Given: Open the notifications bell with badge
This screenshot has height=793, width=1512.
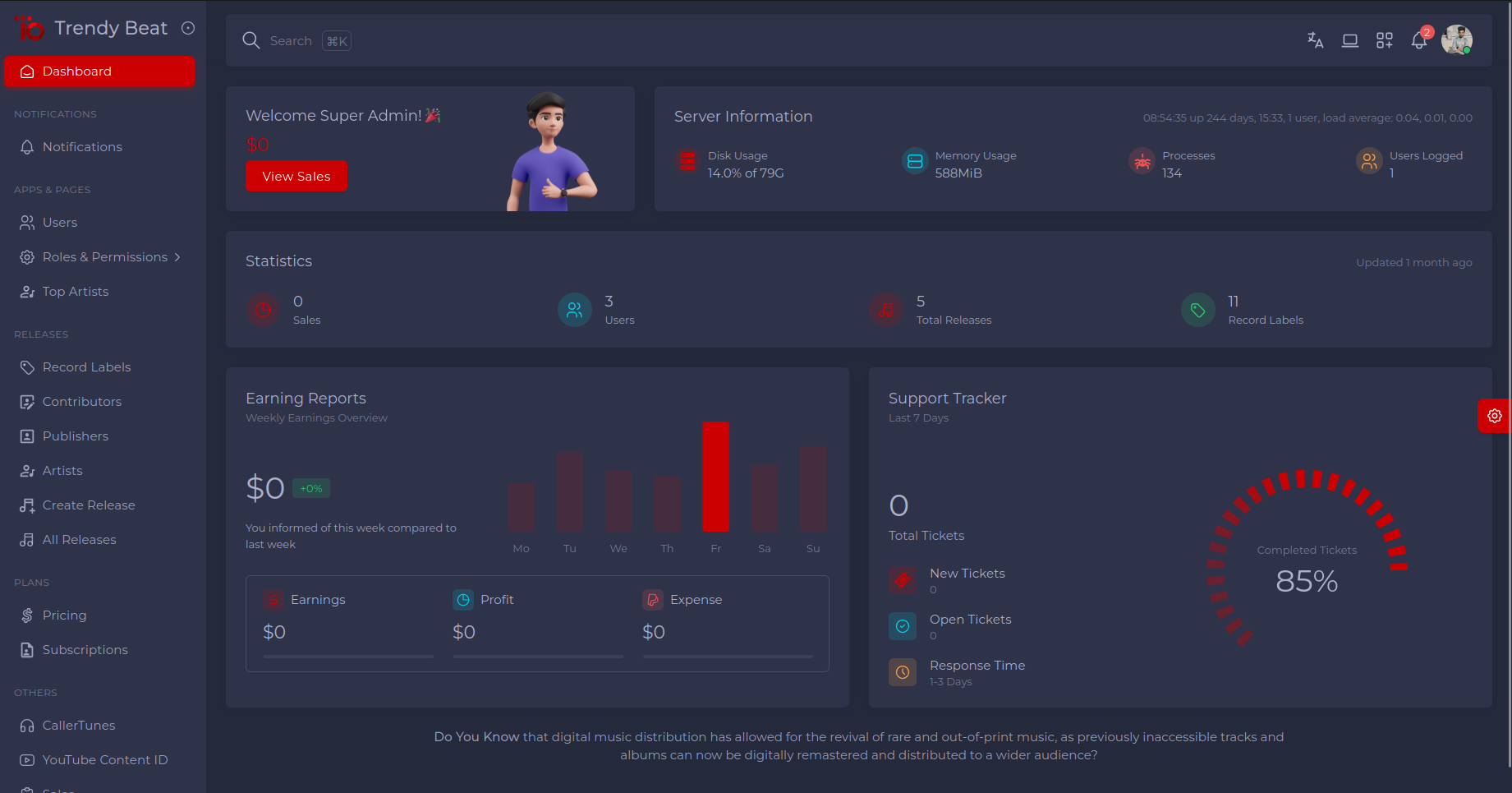Looking at the screenshot, I should click(1419, 40).
